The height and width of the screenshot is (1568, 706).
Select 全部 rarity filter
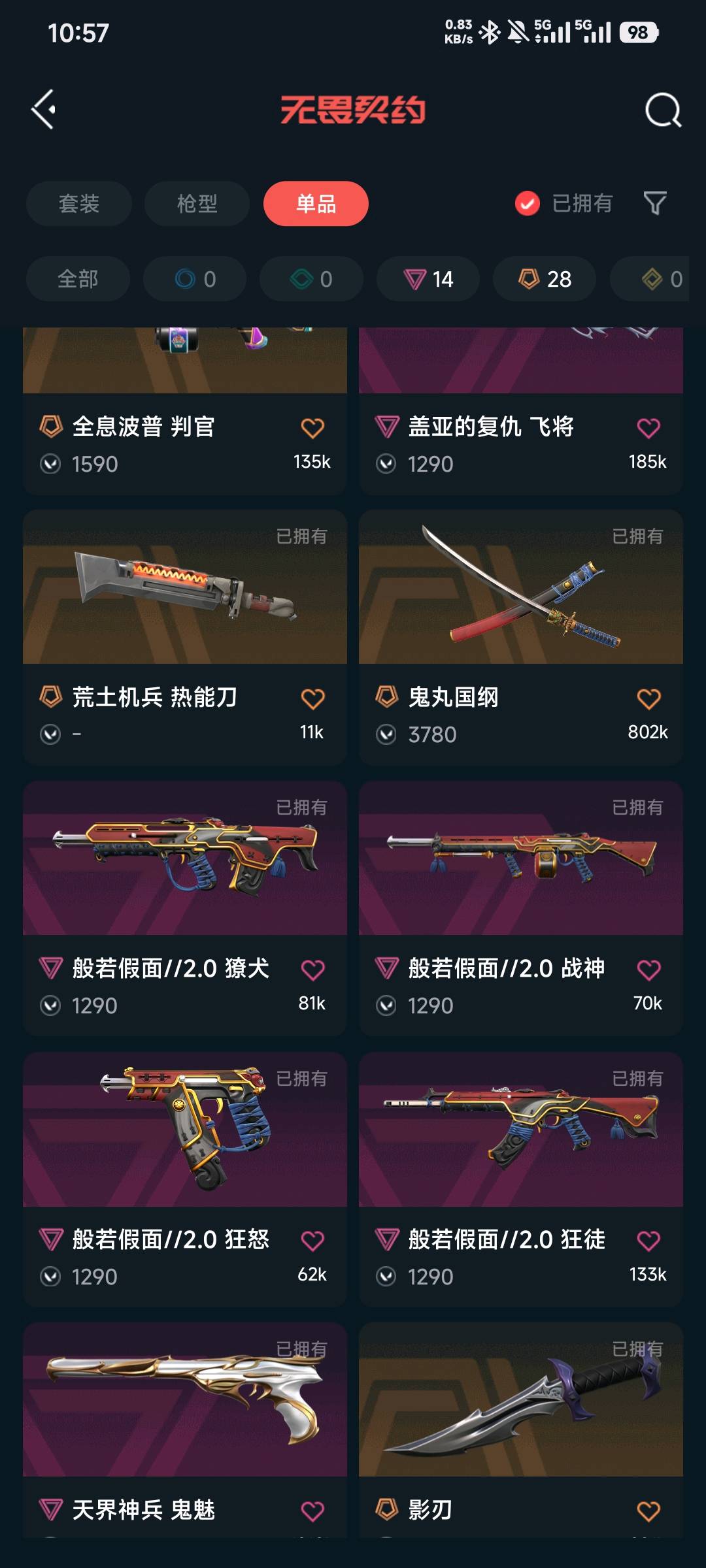point(78,279)
